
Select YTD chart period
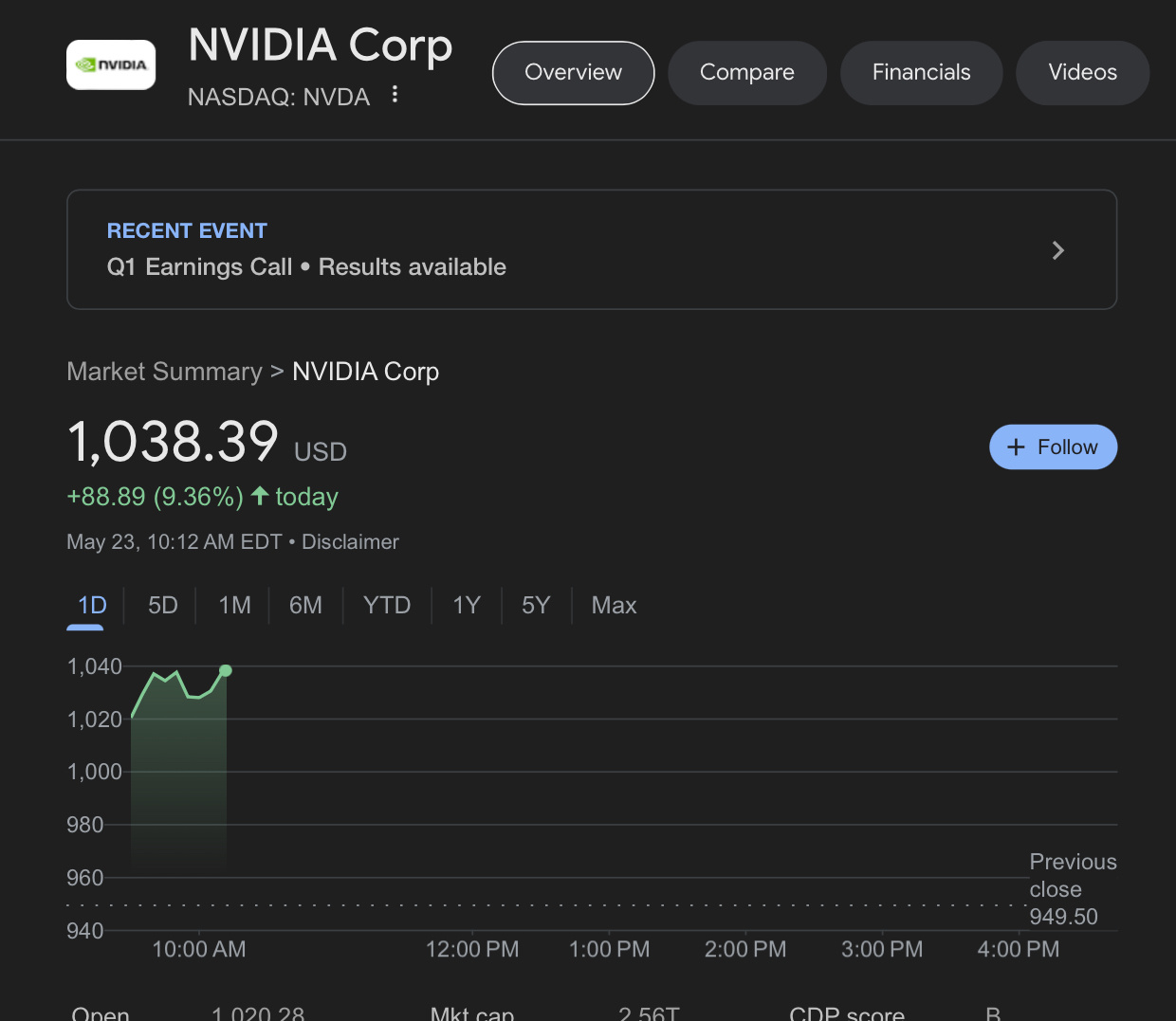pos(387,606)
